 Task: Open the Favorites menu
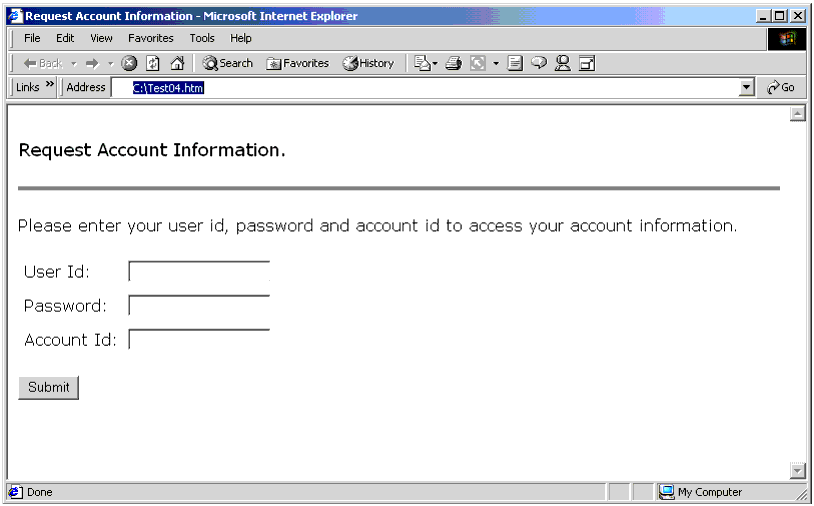pos(151,38)
